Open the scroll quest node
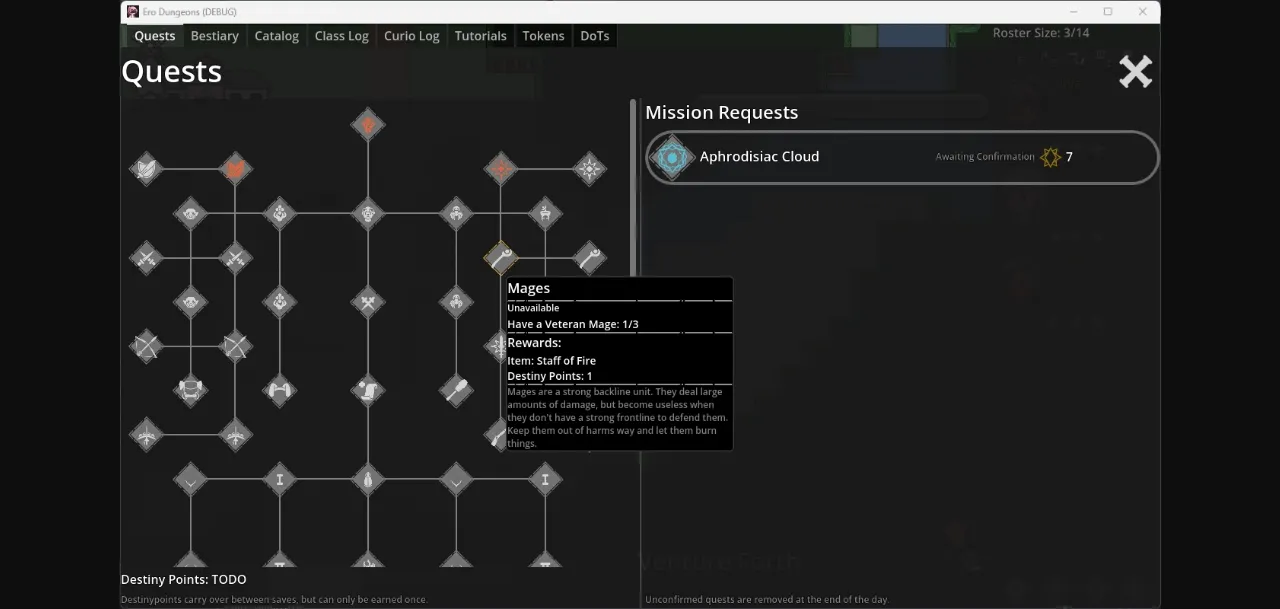The width and height of the screenshot is (1280, 609). pos(368,390)
